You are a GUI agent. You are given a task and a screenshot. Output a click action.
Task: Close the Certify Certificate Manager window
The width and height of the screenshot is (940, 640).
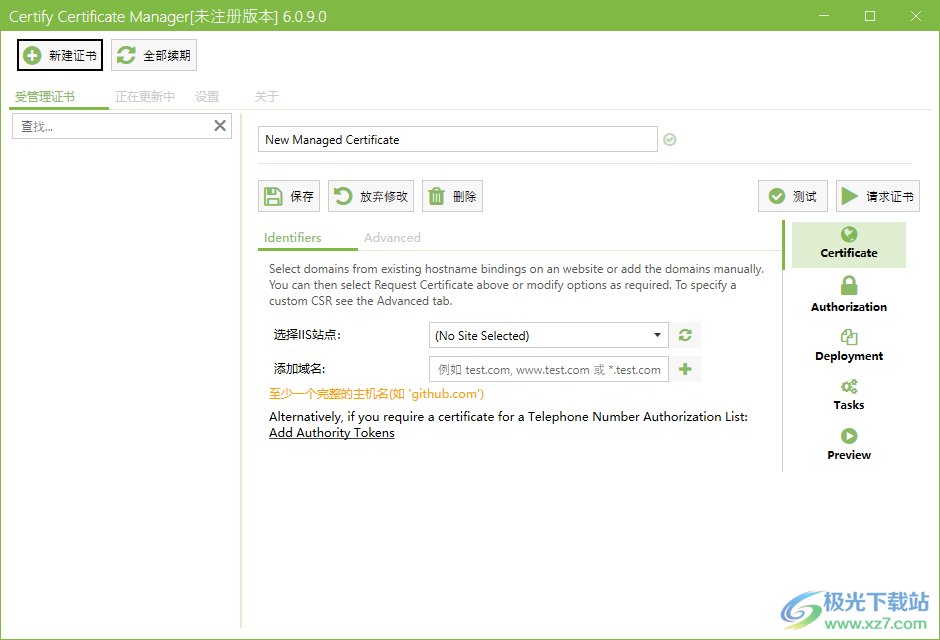pyautogui.click(x=915, y=16)
